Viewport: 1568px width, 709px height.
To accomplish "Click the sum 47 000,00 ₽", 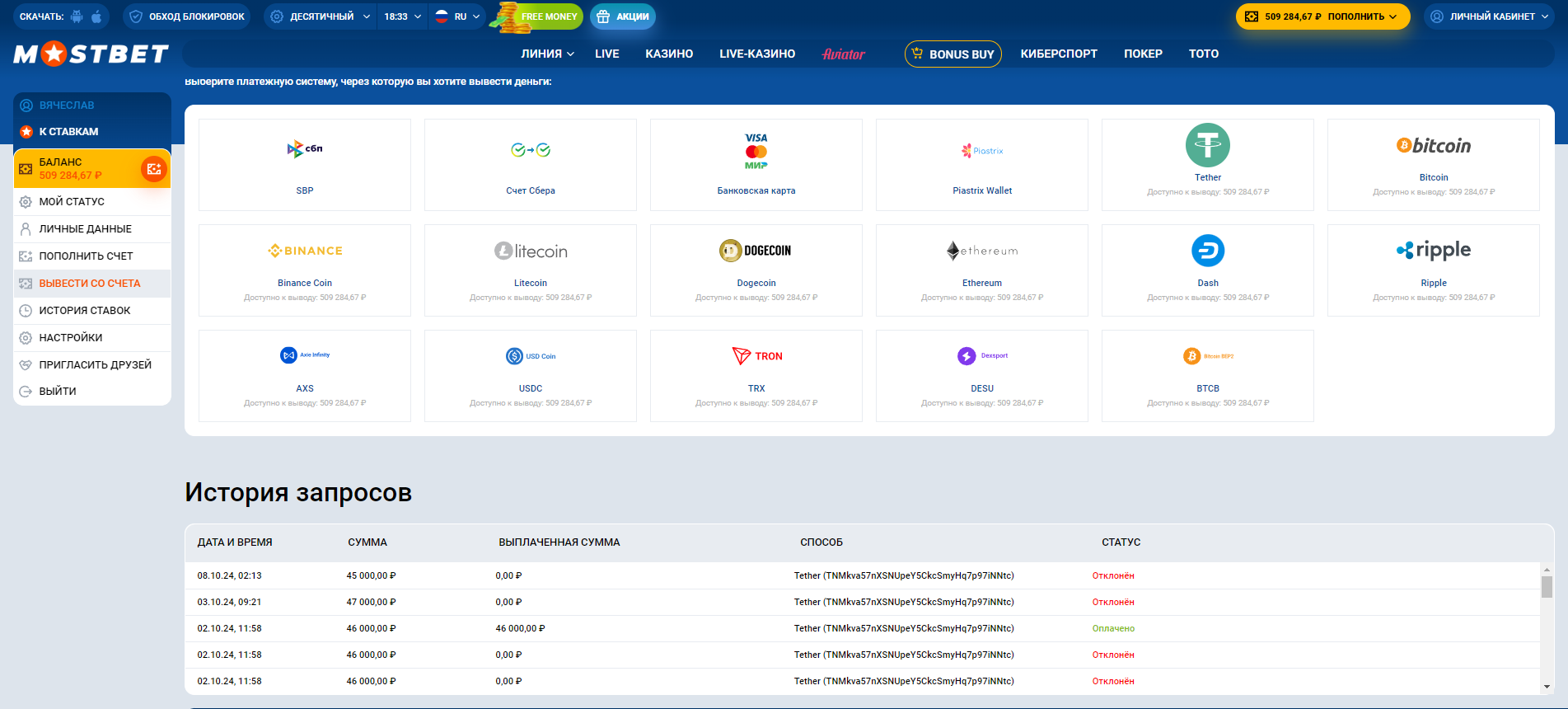I will (372, 602).
